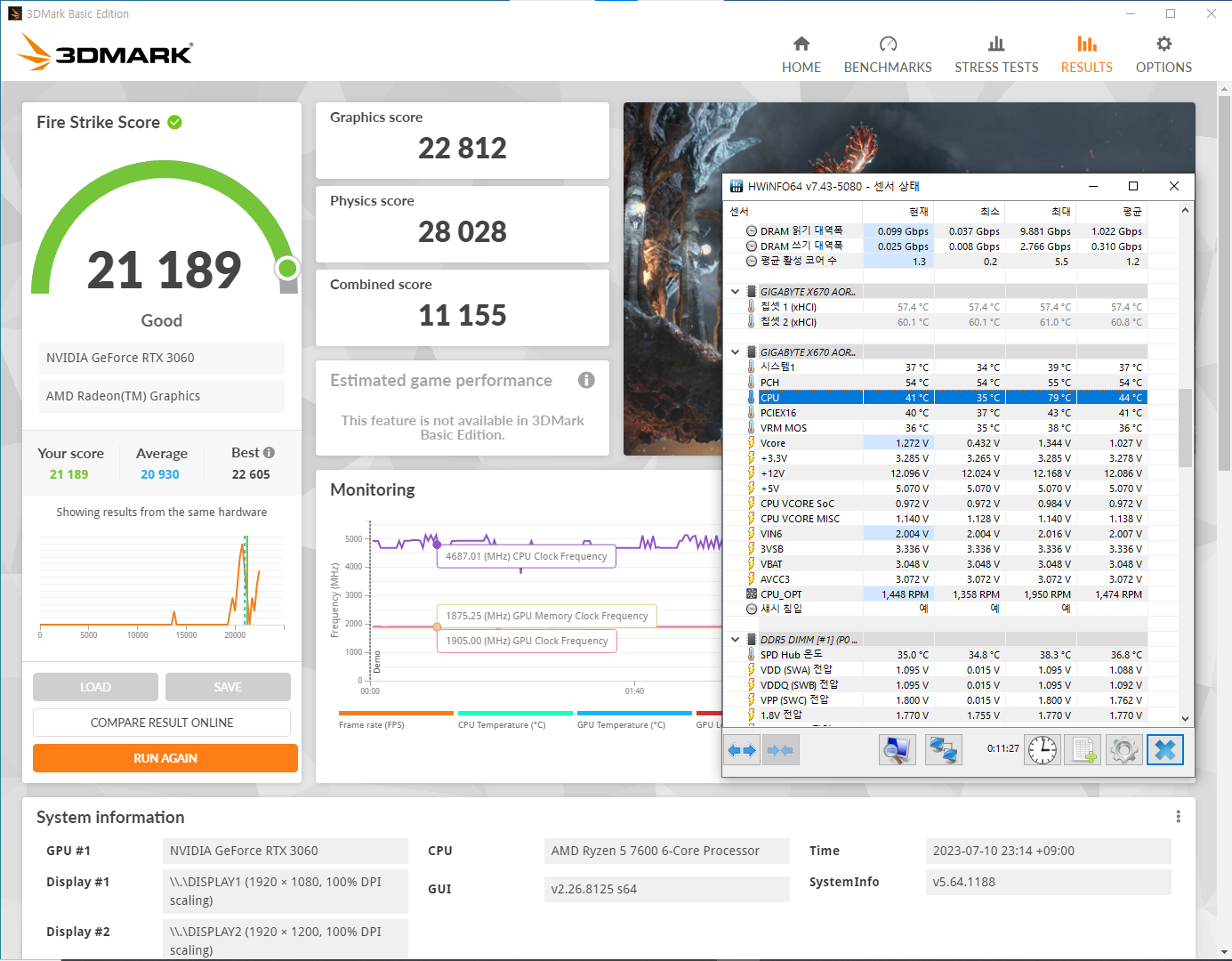Click the 최소 column header

point(970,212)
